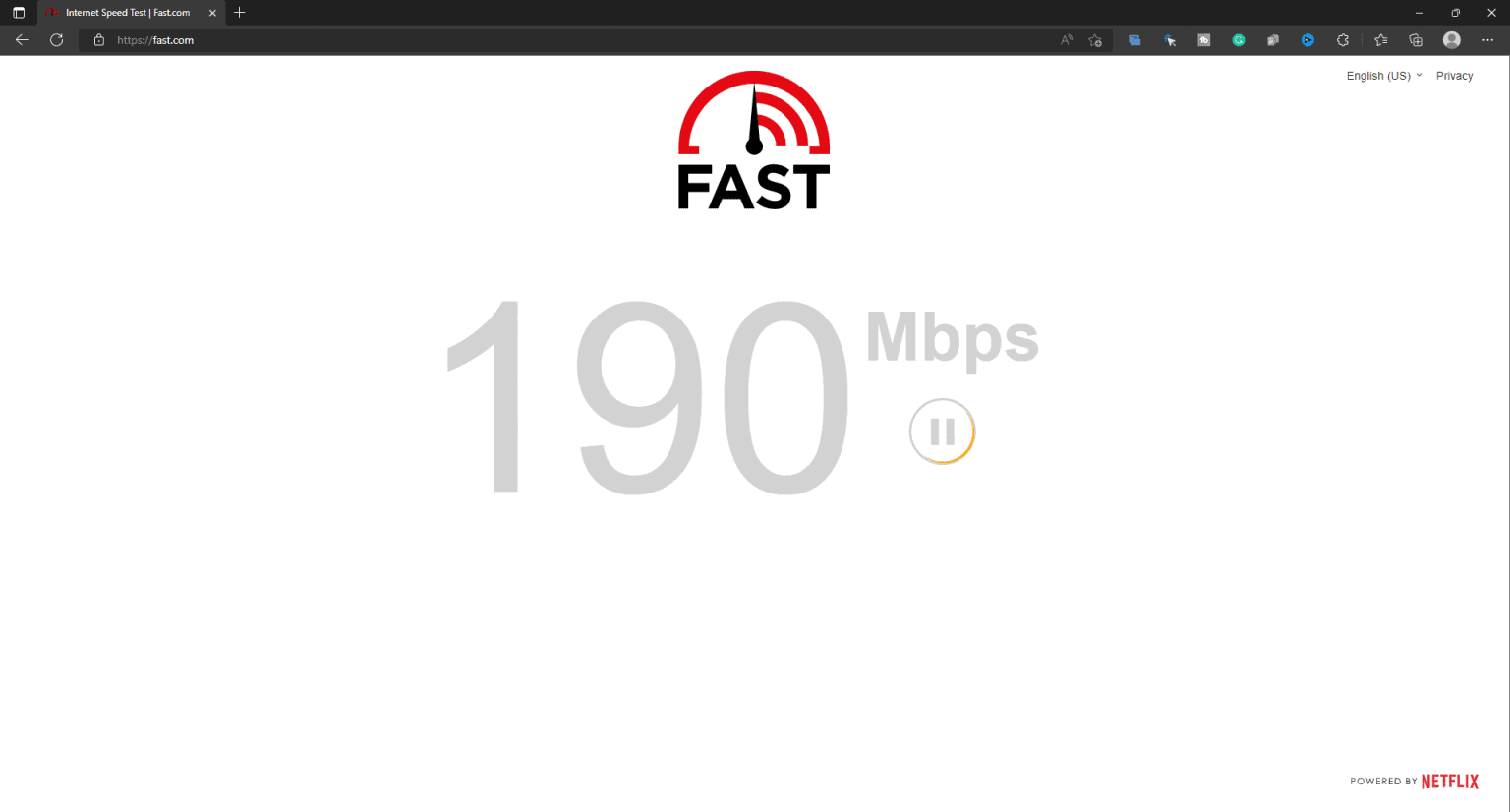The width and height of the screenshot is (1510, 812).
Task: Open the Extensions puzzle icon
Action: pos(1343,40)
